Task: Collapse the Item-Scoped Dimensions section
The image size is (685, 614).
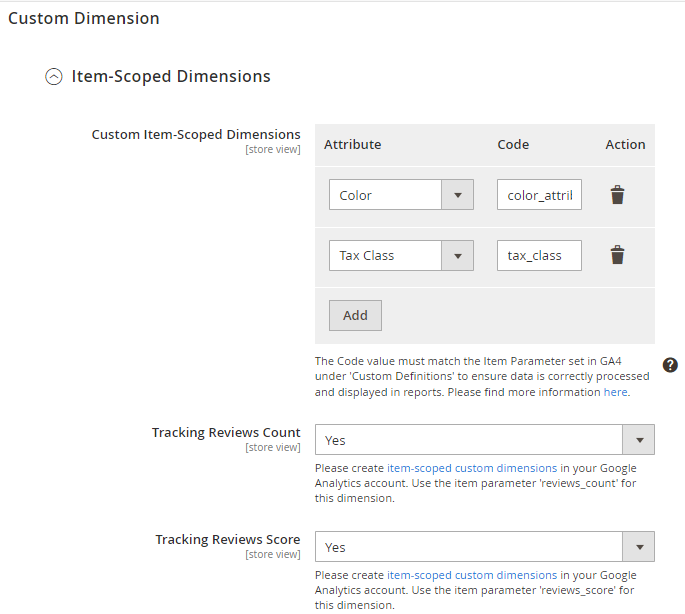Action: click(x=54, y=76)
